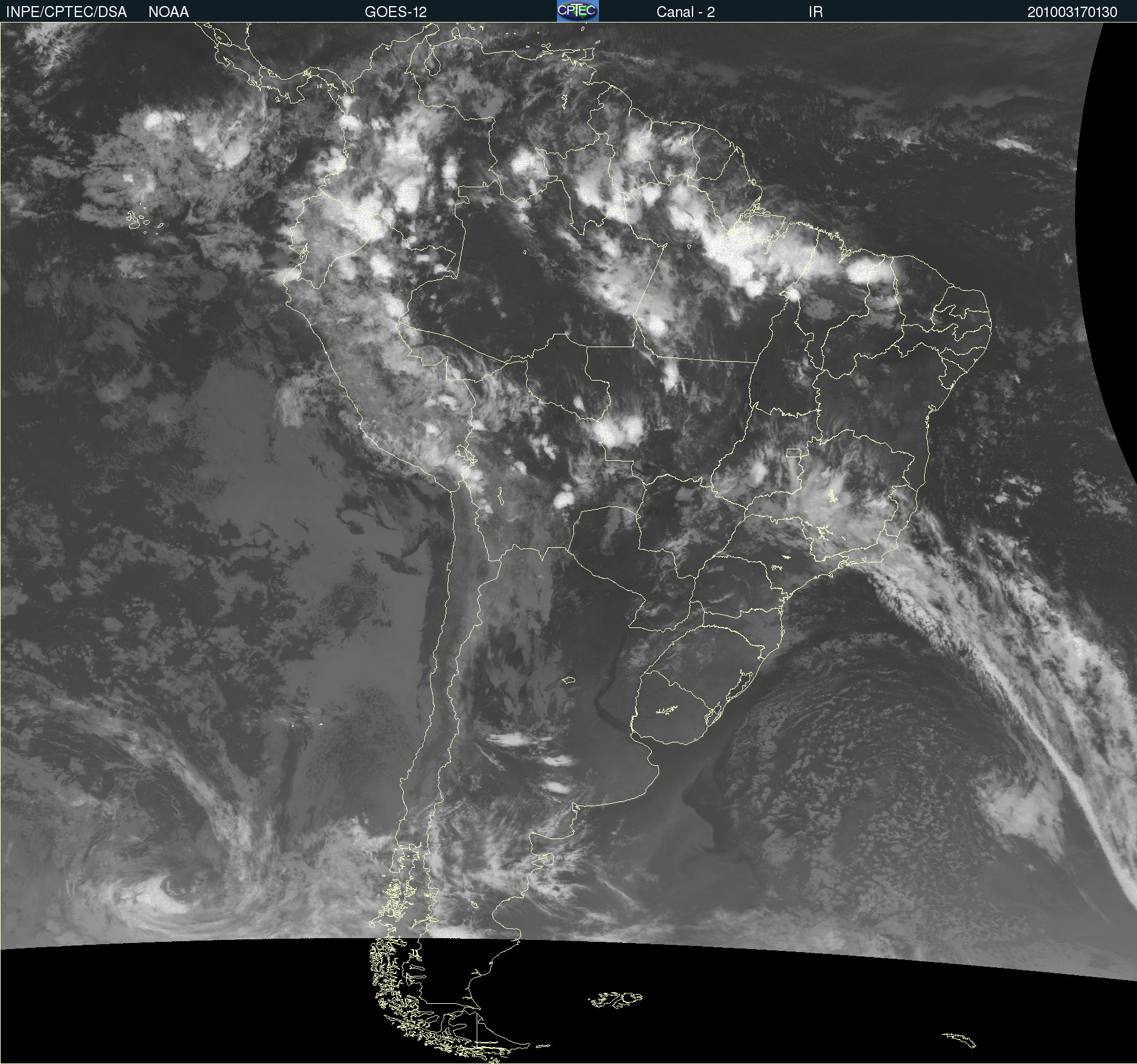
Task: Click the IR label in header
Action: point(815,12)
